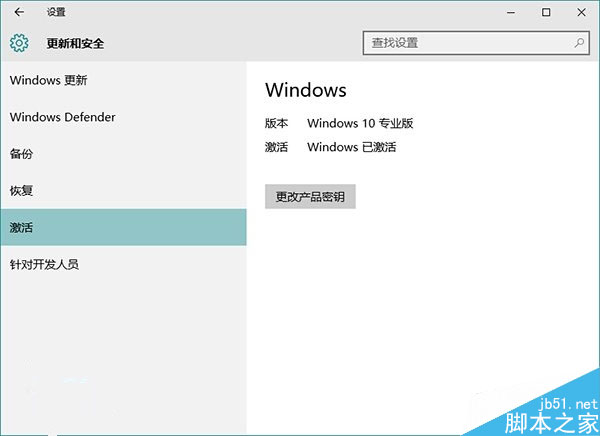
Task: Select 备份 in the sidebar
Action: (x=123, y=154)
